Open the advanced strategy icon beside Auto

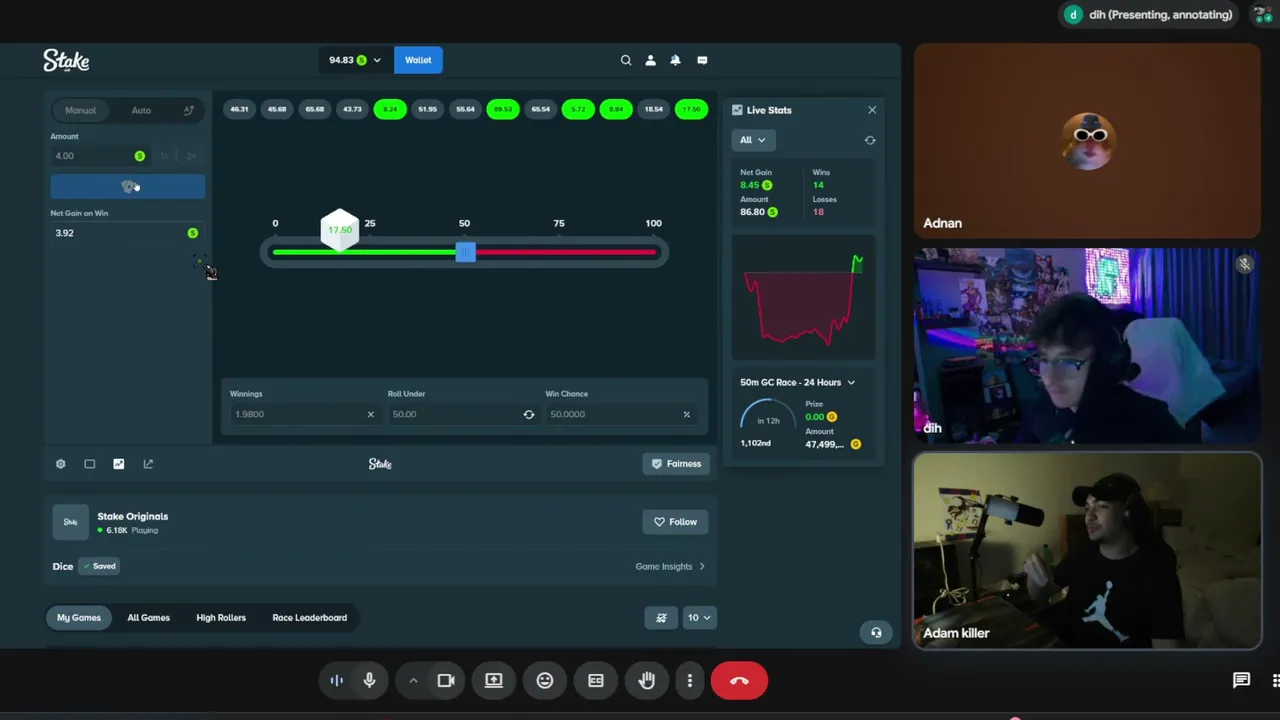188,110
